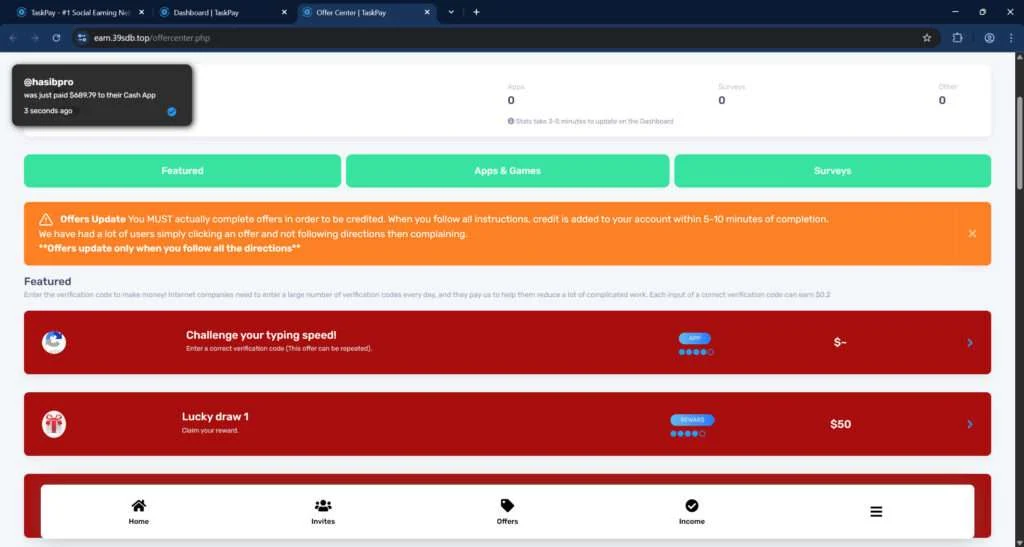Bookmark this page with the star icon
Image resolution: width=1024 pixels, height=547 pixels.
tap(926, 38)
